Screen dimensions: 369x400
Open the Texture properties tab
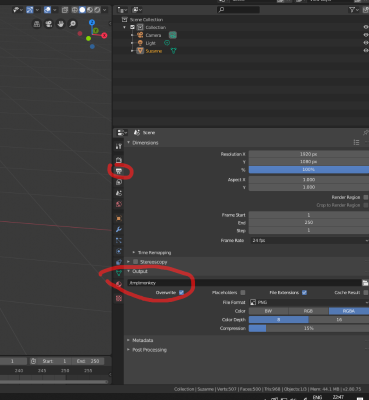pyautogui.click(x=119, y=298)
